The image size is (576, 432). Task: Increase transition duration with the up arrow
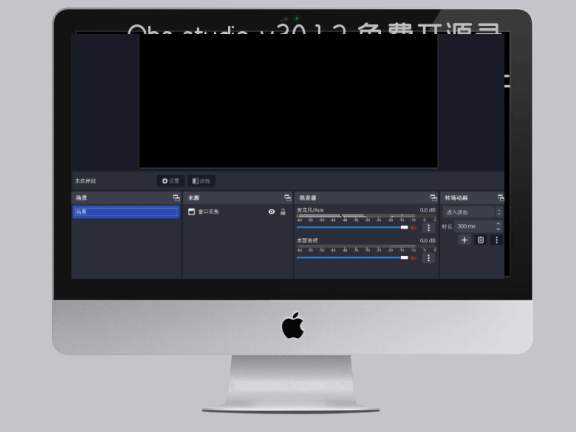pyautogui.click(x=498, y=223)
